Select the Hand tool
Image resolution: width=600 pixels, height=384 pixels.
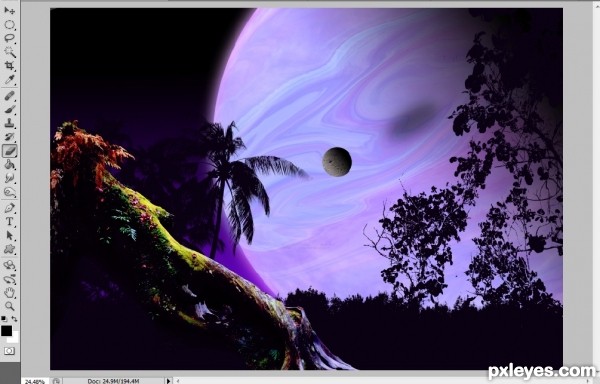(10, 293)
